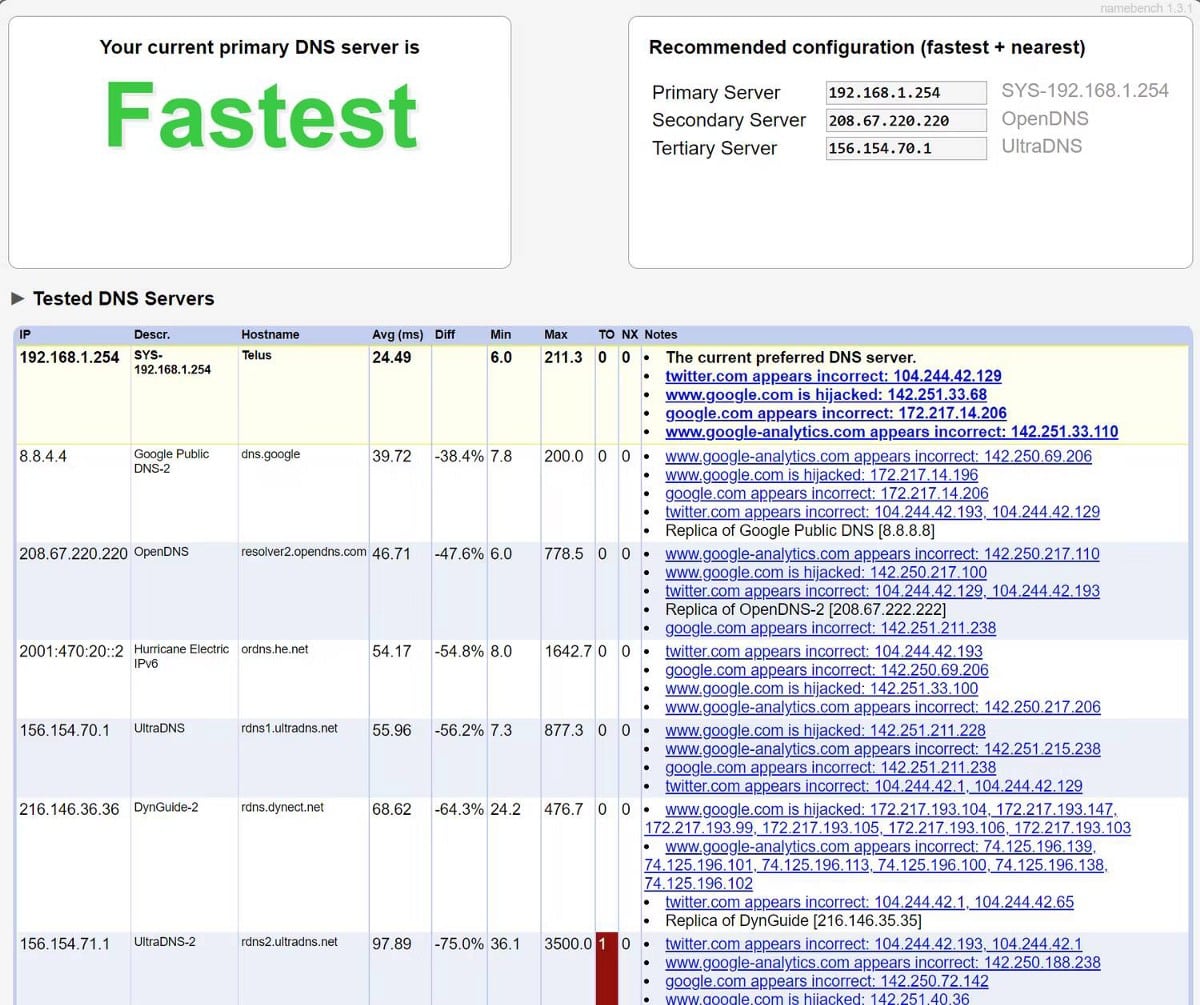Select the Secondary Server OpenDNS field
Screen dimensions: 1200x1005
[905, 120]
